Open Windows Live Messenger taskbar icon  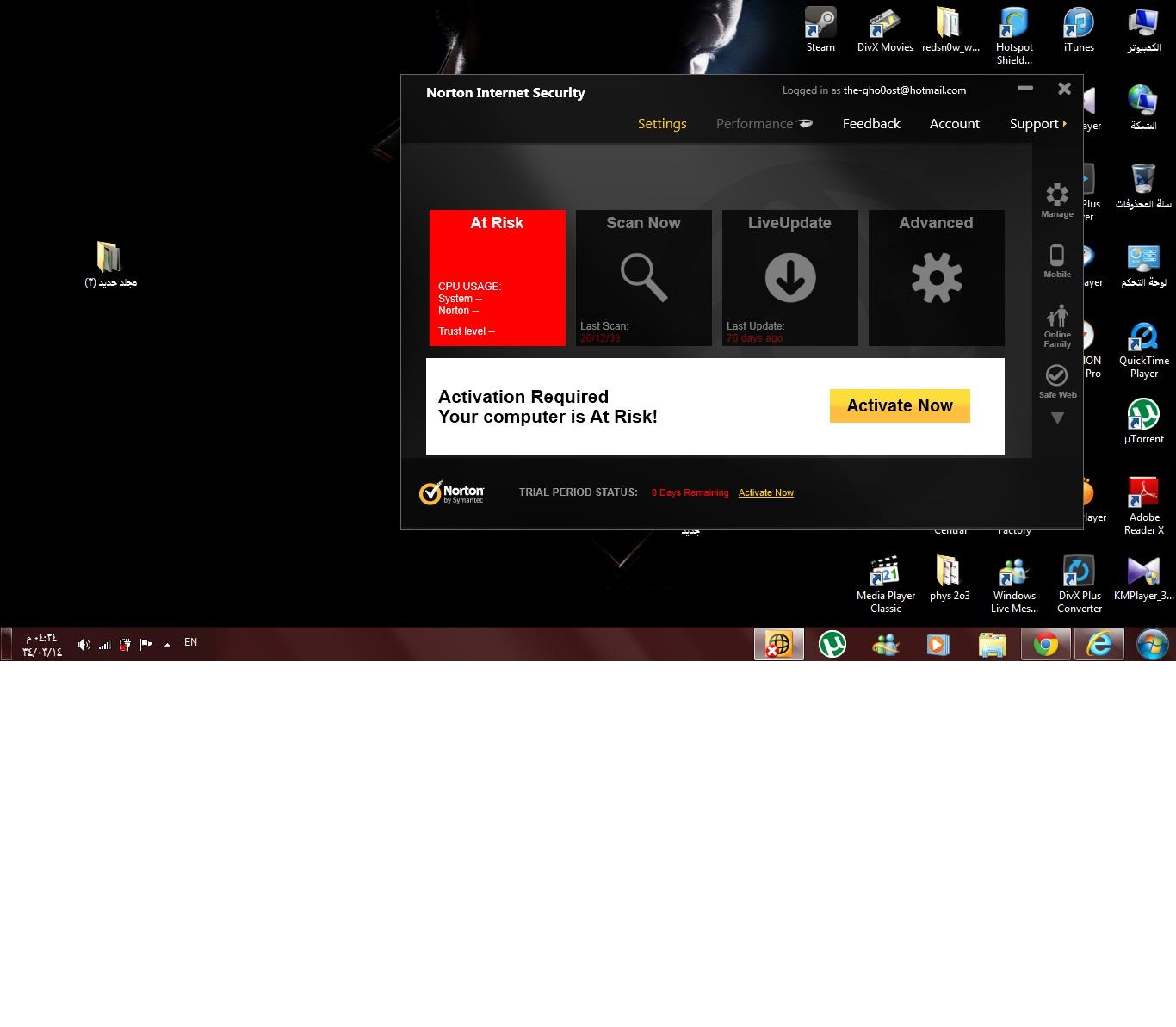tap(885, 644)
